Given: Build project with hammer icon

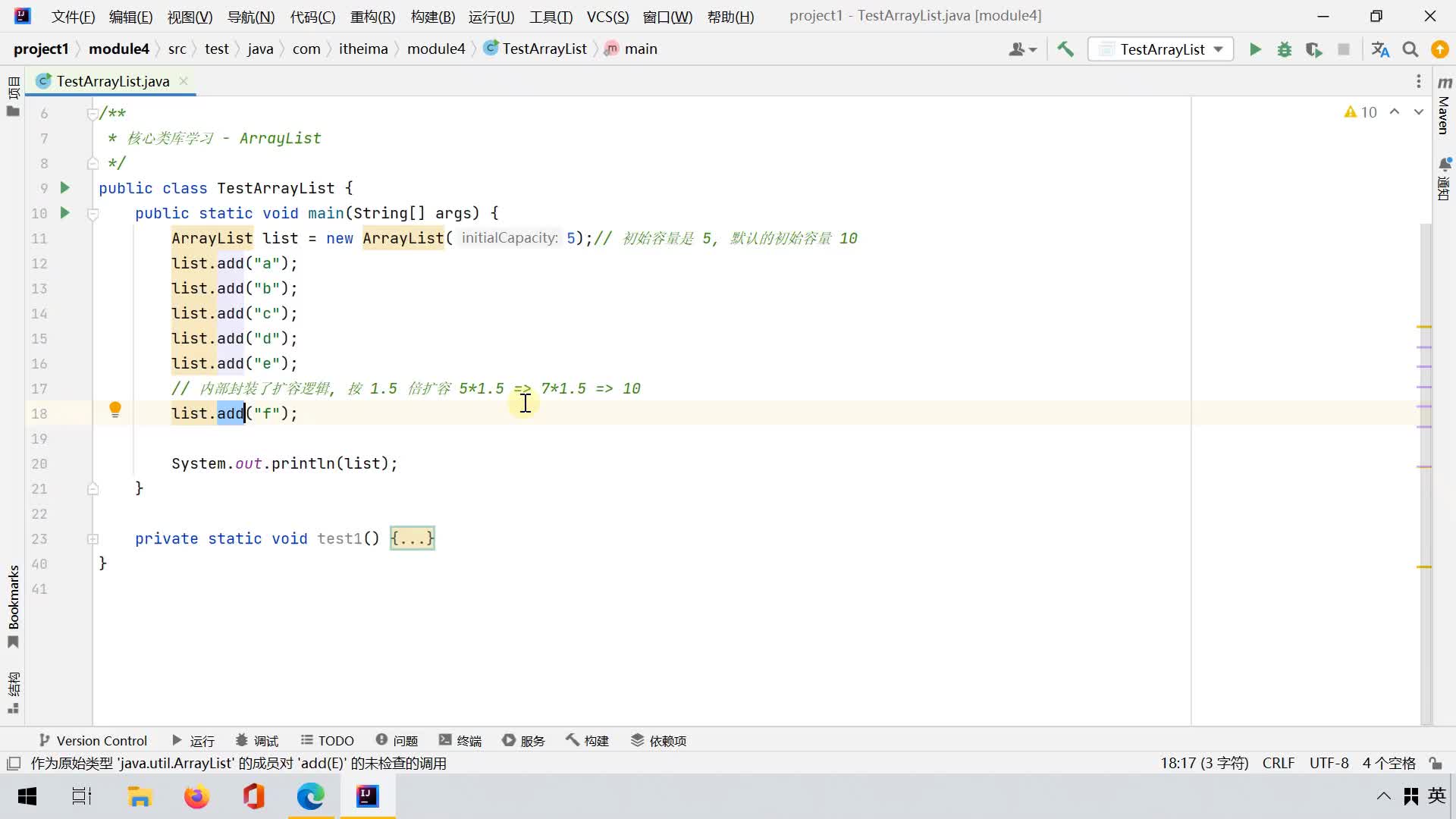Looking at the screenshot, I should [1065, 49].
